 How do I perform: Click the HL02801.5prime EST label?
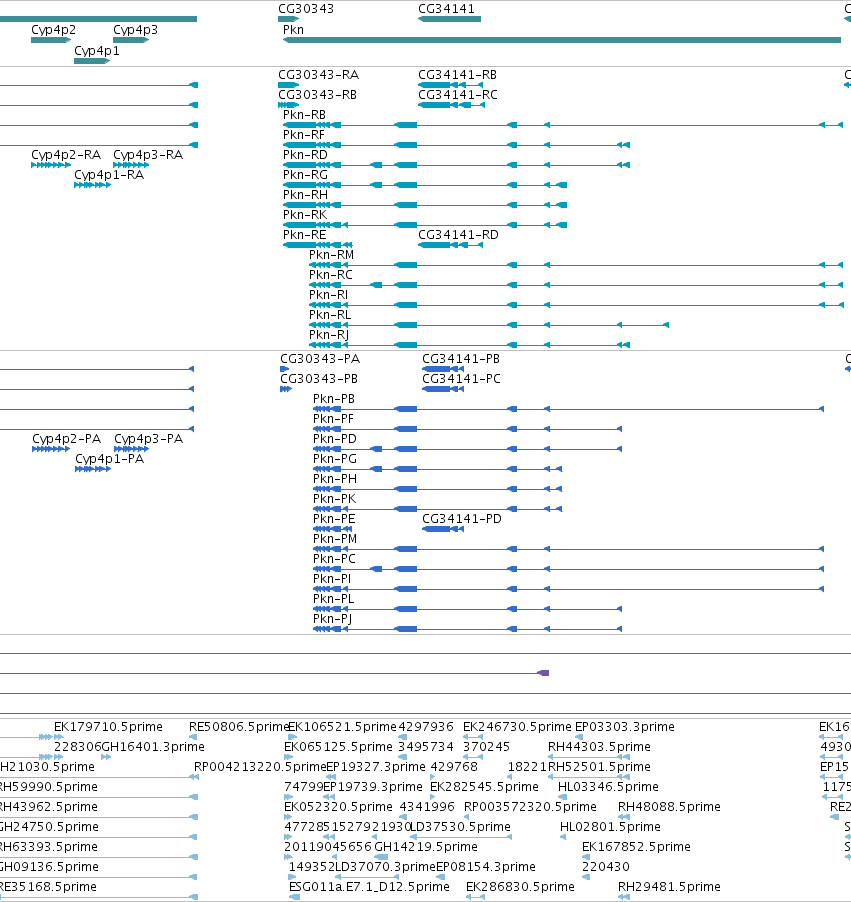(x=610, y=827)
